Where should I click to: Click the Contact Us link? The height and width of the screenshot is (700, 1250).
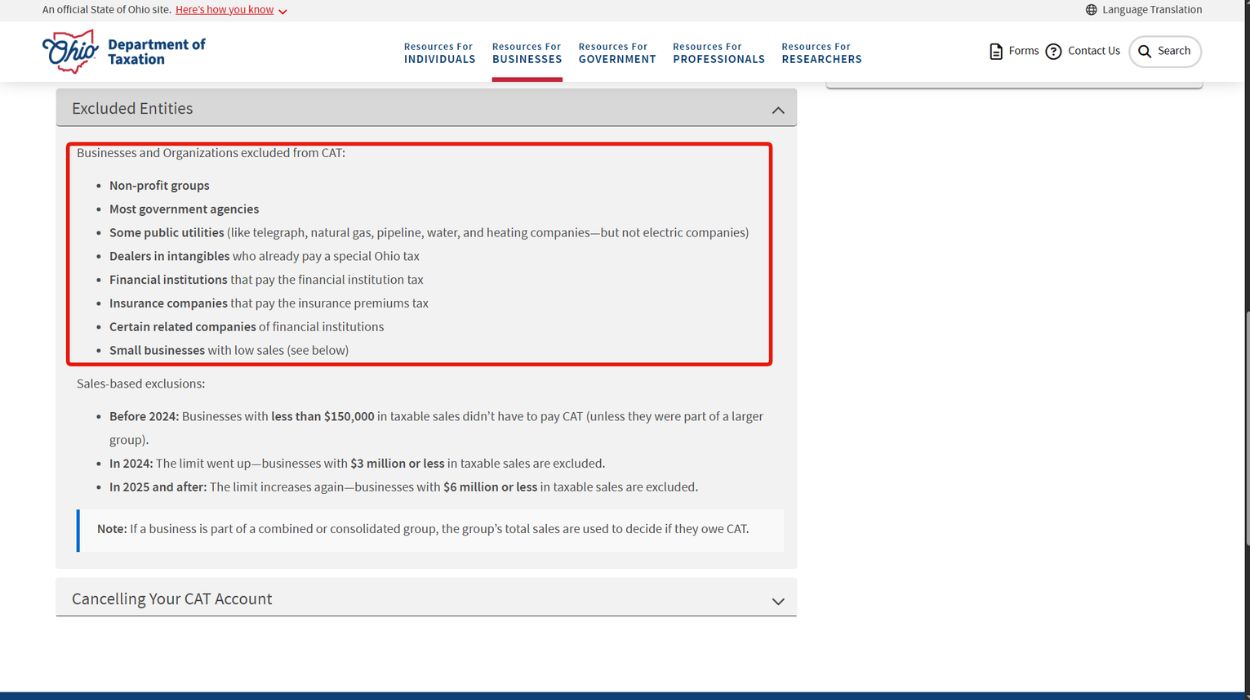click(x=1093, y=51)
